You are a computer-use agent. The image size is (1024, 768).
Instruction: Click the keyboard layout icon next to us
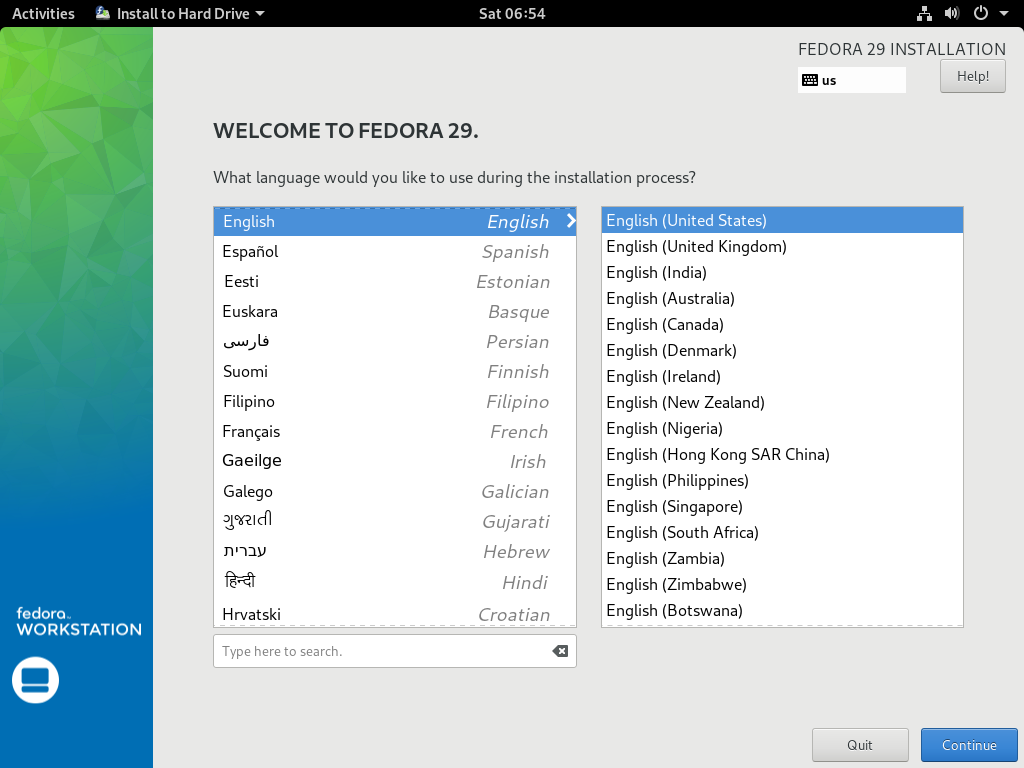coord(810,80)
